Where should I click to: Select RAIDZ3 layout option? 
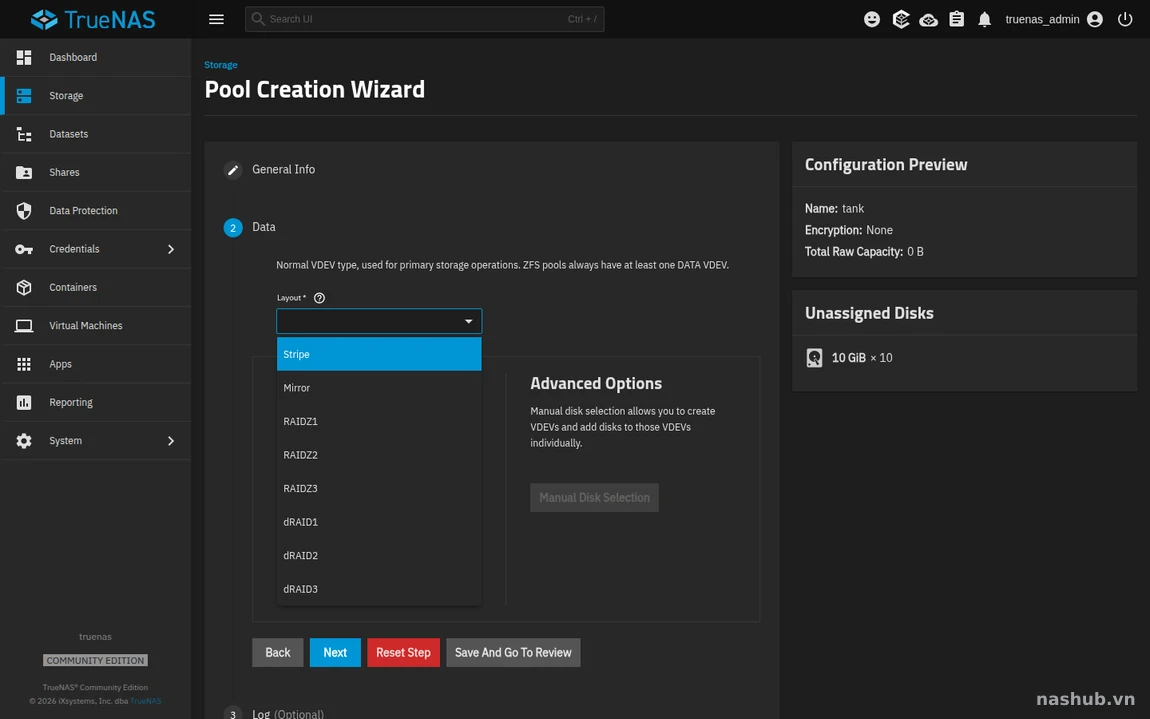click(x=379, y=489)
